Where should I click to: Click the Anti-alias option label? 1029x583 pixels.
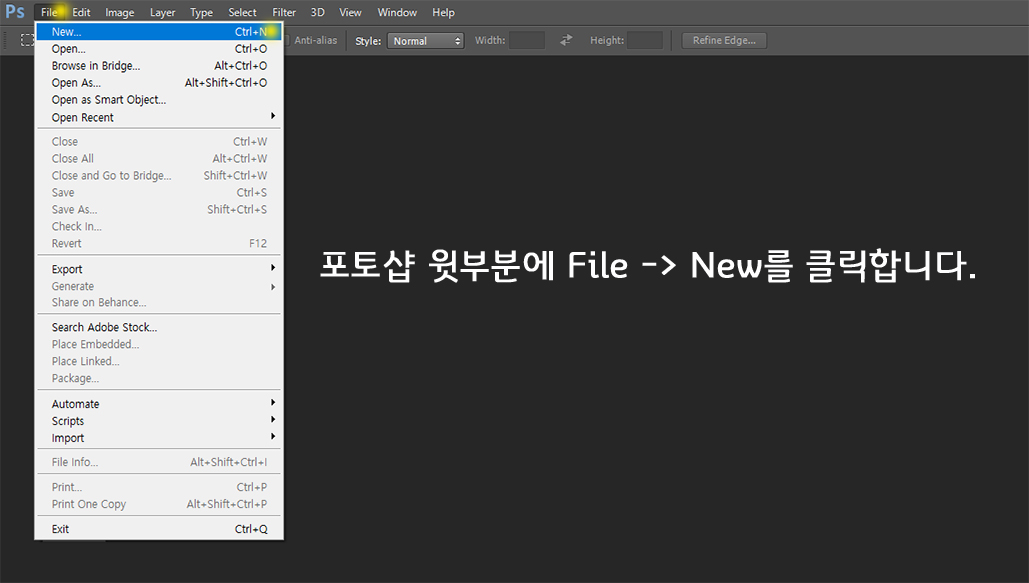pos(316,40)
